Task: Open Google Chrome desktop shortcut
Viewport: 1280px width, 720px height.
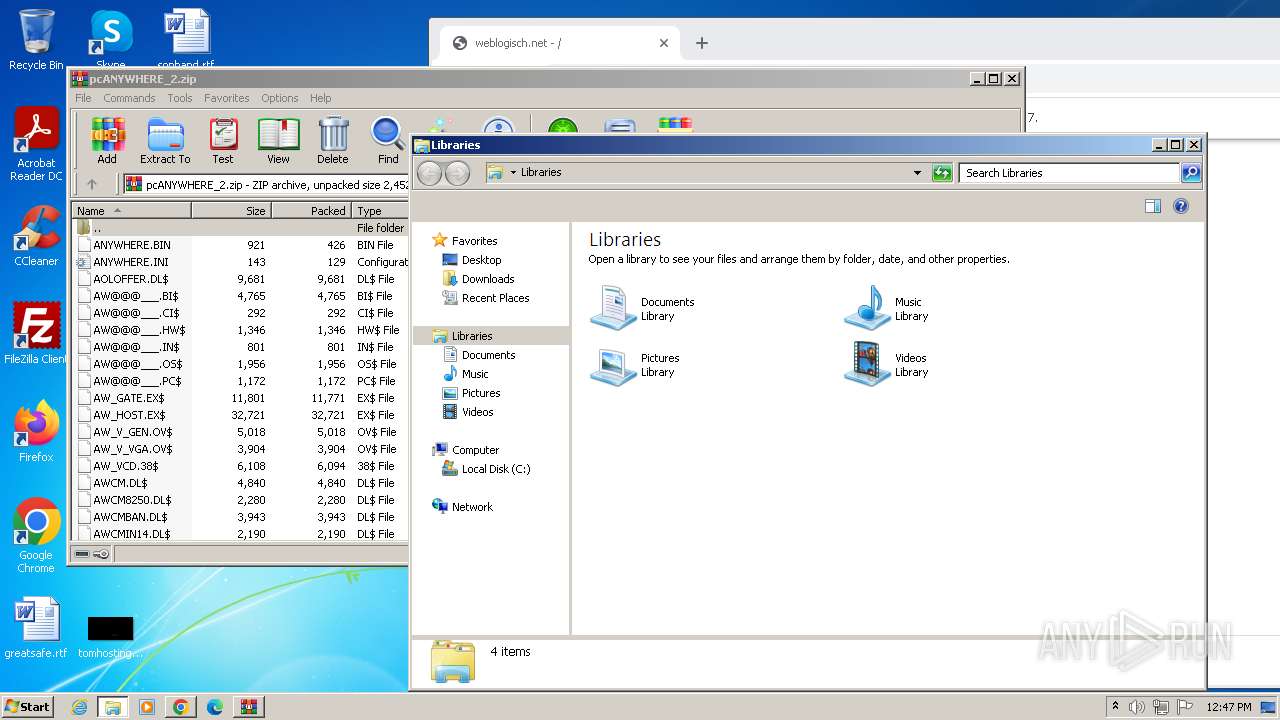Action: point(36,536)
